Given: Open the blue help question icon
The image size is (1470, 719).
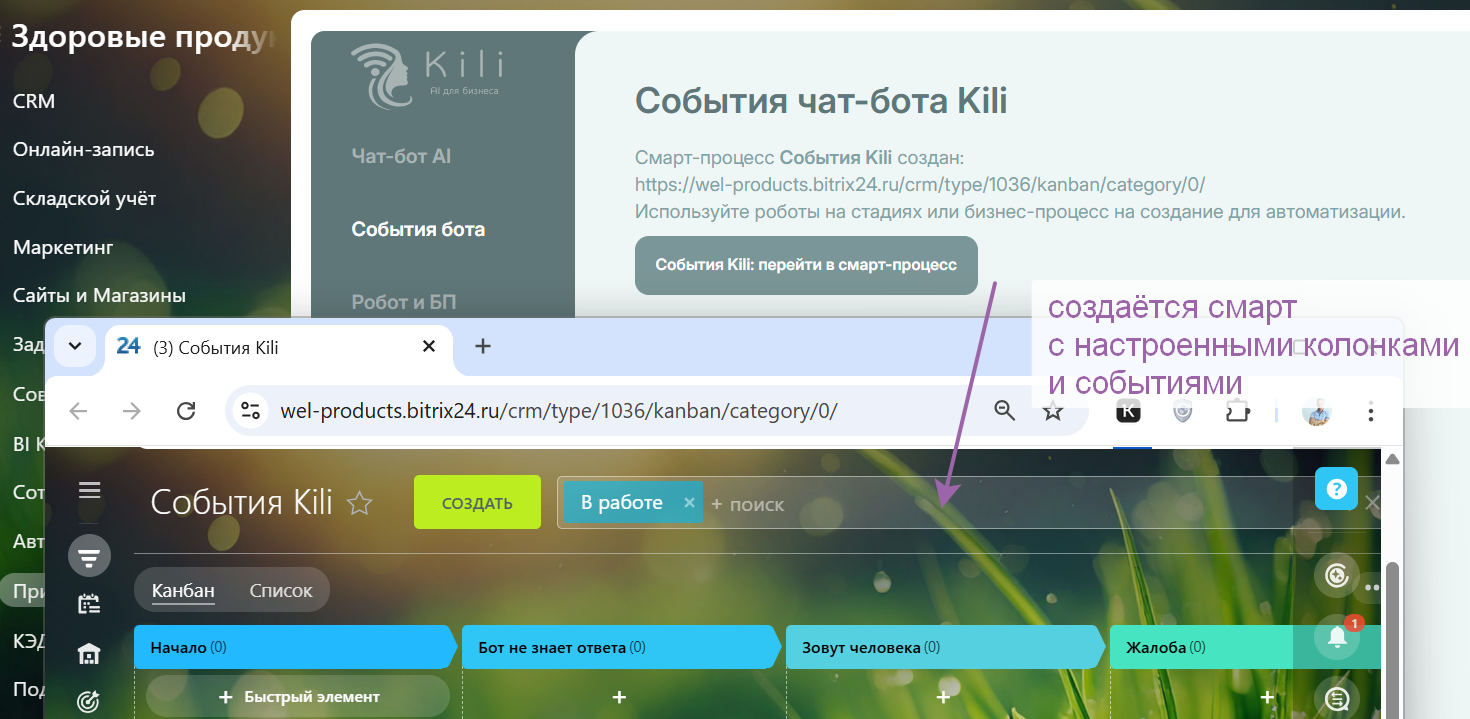Looking at the screenshot, I should 1336,489.
